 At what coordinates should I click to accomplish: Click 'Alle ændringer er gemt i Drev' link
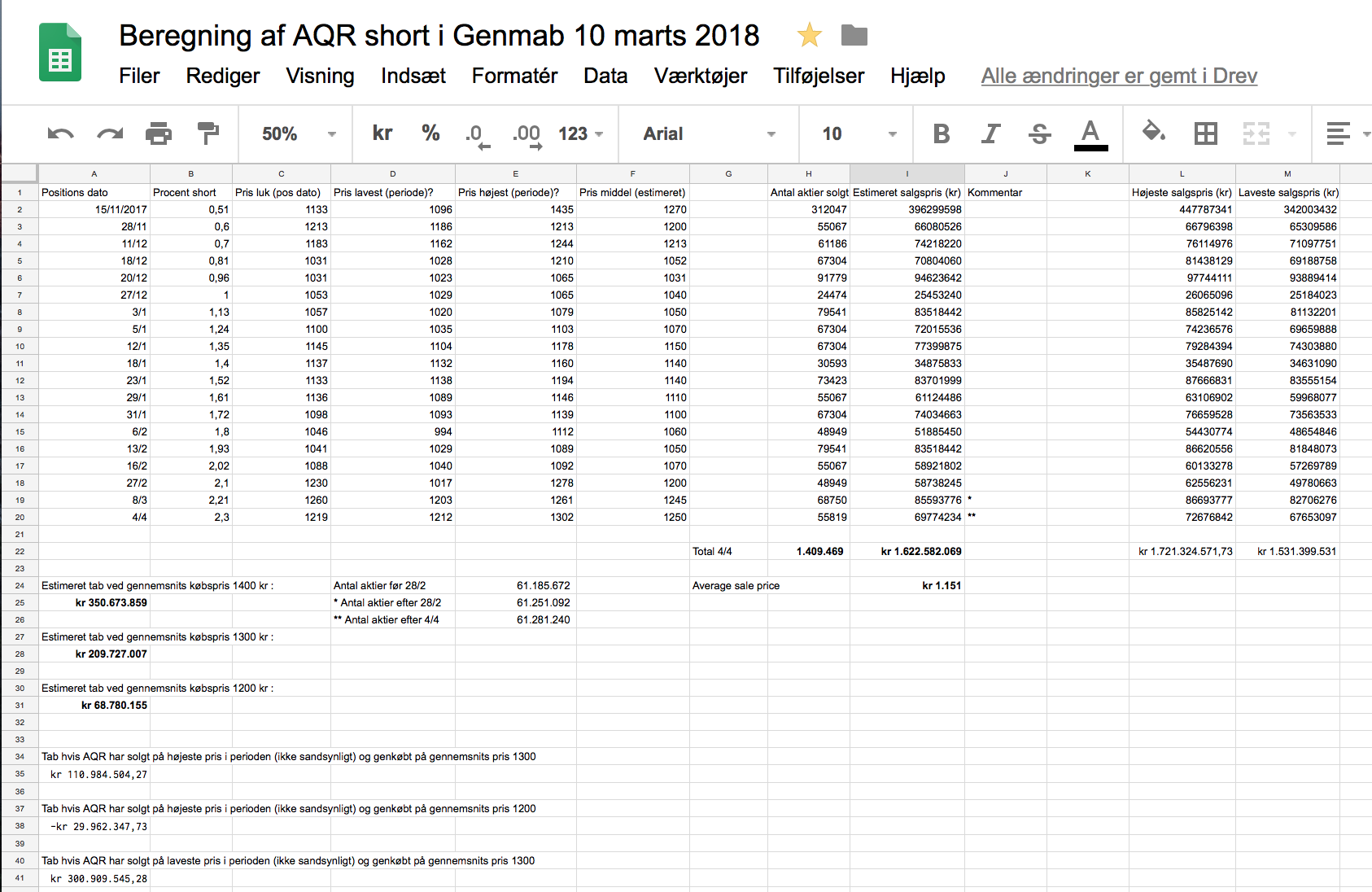[1119, 76]
